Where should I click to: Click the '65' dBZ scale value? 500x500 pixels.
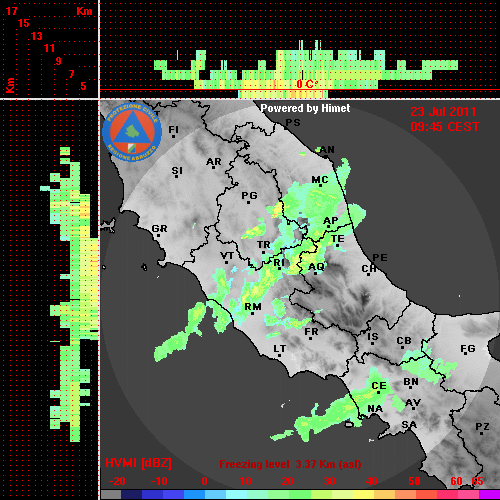pyautogui.click(x=477, y=481)
